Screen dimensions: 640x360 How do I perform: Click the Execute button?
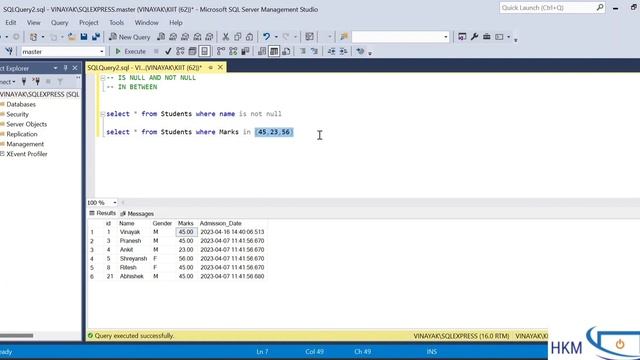click(x=131, y=51)
